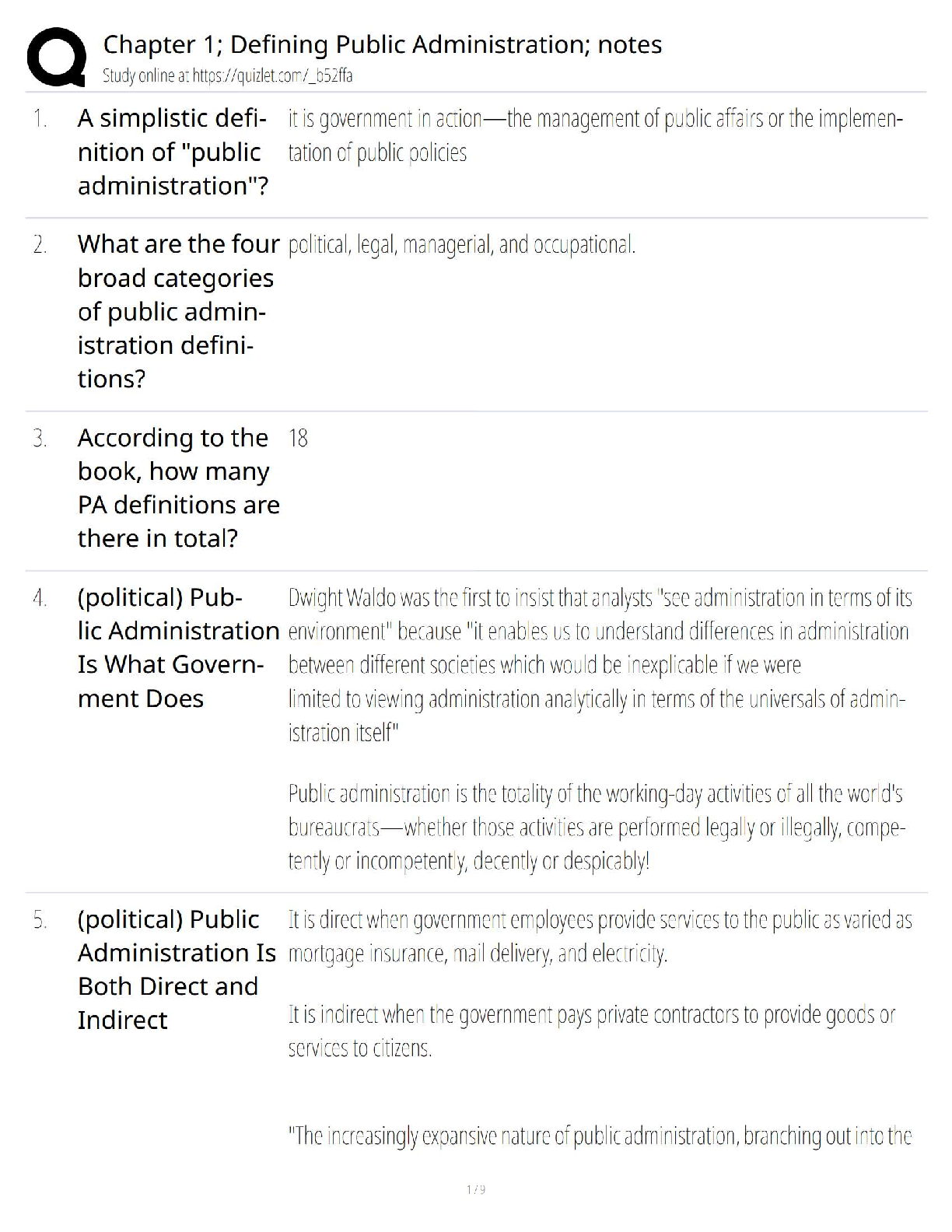The image size is (952, 1232).
Task: Click the 'how many PA definitions' question
Action: 178,488
